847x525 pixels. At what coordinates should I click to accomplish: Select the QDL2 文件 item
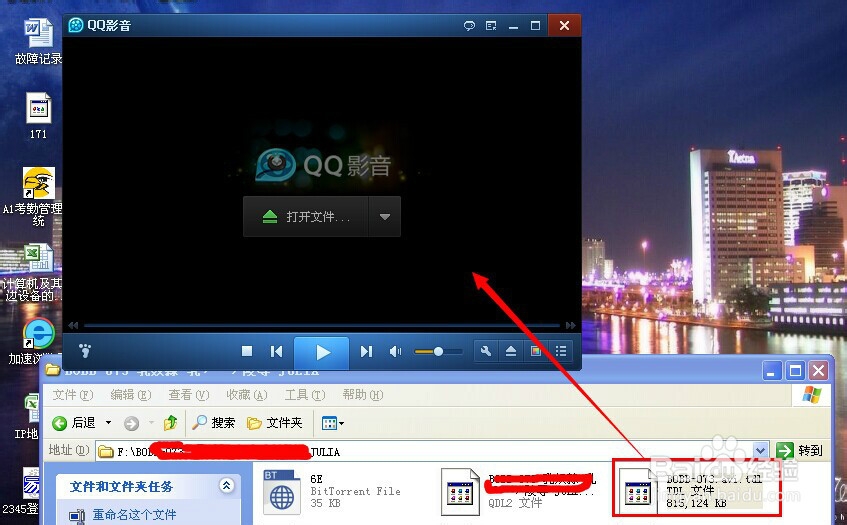tap(519, 492)
